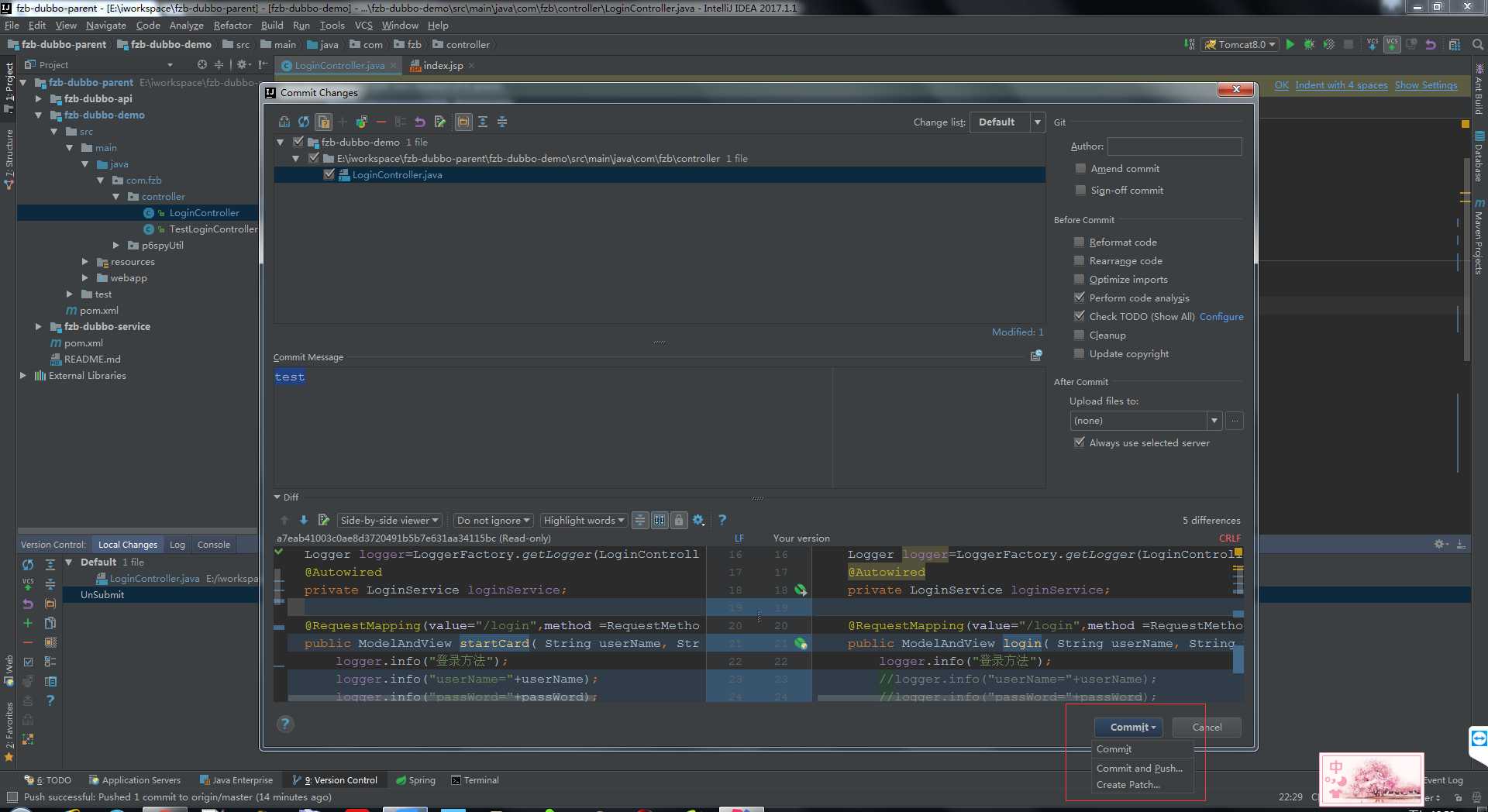
Task: Select TestLoginController in Project tree
Action: click(x=213, y=229)
